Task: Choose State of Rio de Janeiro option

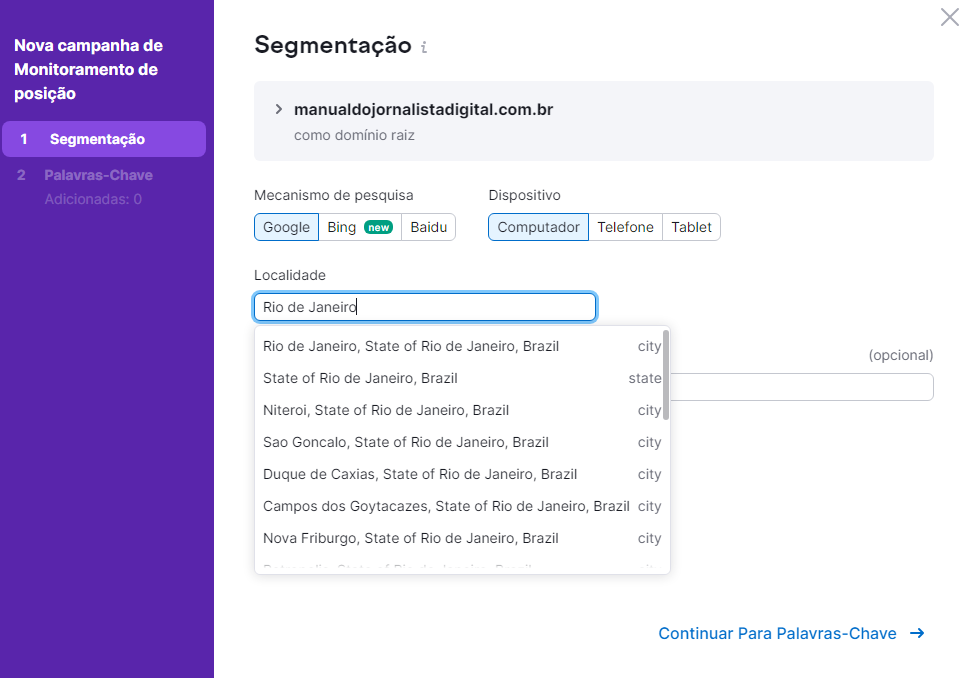Action: 360,378
